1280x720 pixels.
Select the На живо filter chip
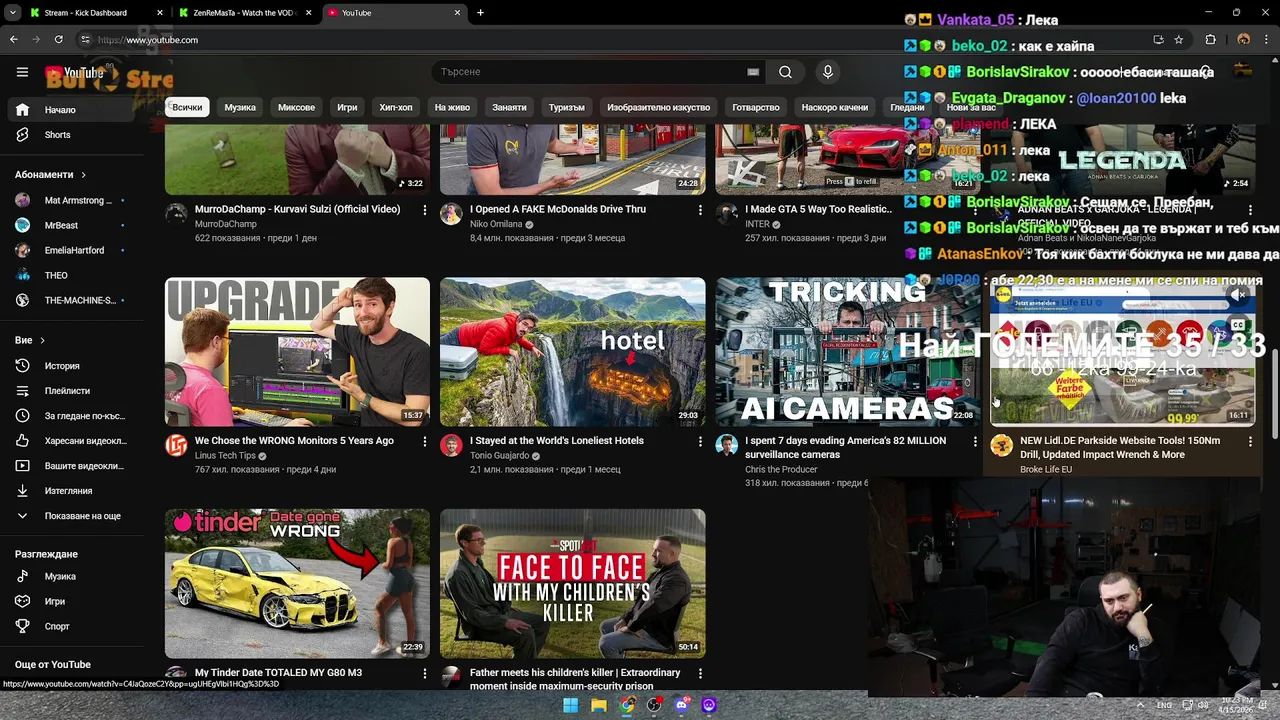(452, 107)
